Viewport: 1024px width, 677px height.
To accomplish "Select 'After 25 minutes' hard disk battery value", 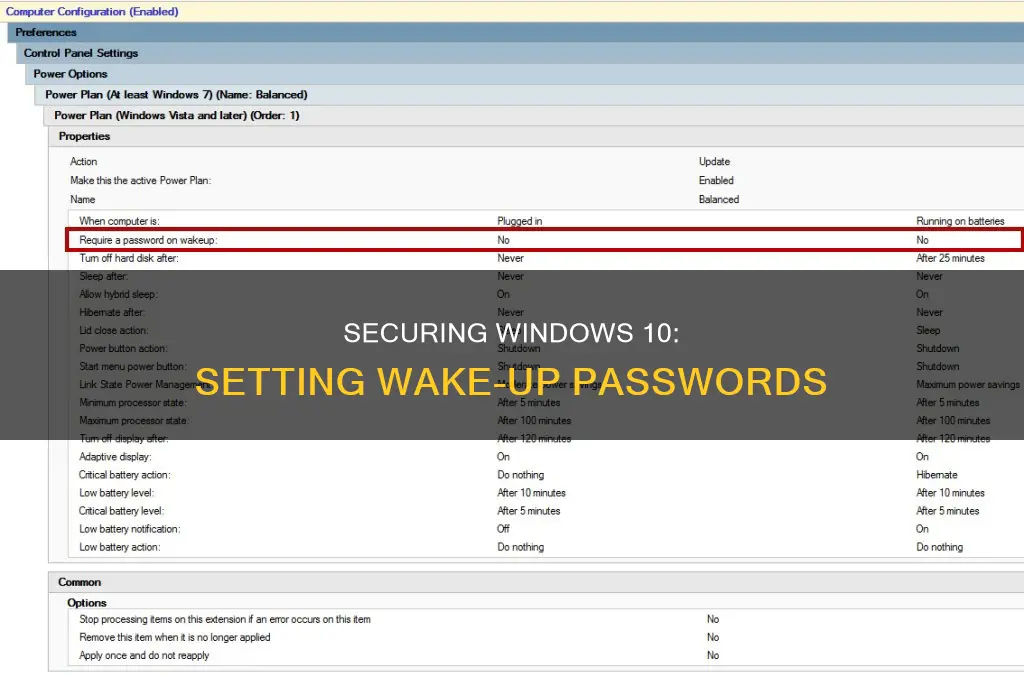I will pos(950,259).
